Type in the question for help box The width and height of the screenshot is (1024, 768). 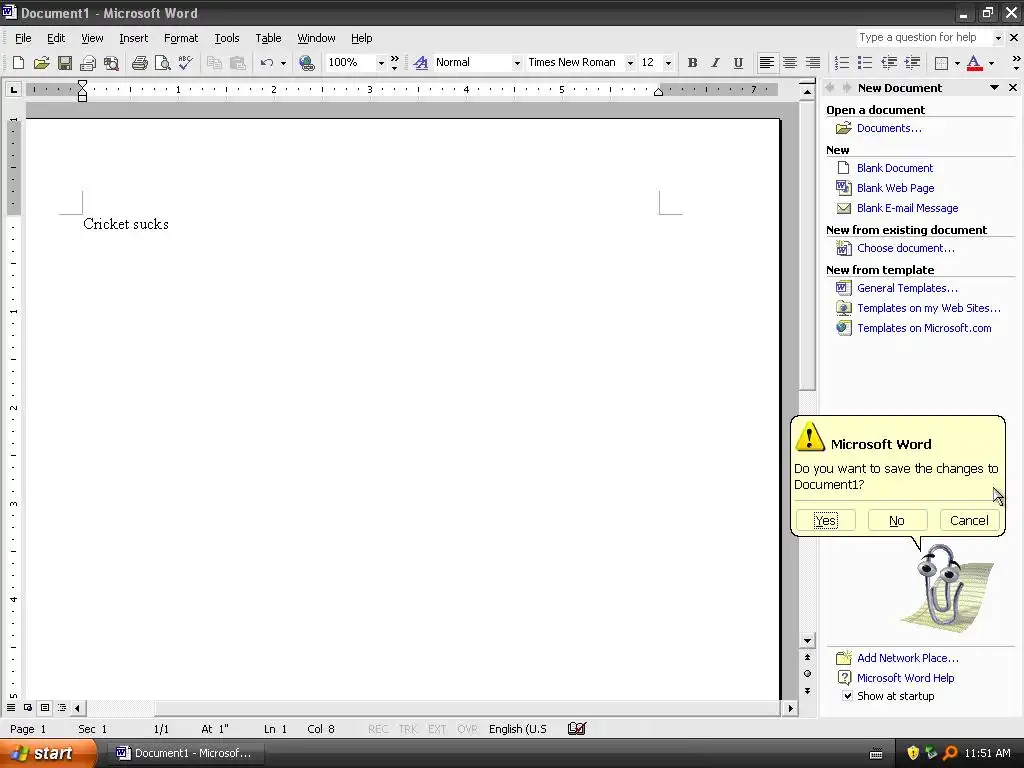pos(923,38)
